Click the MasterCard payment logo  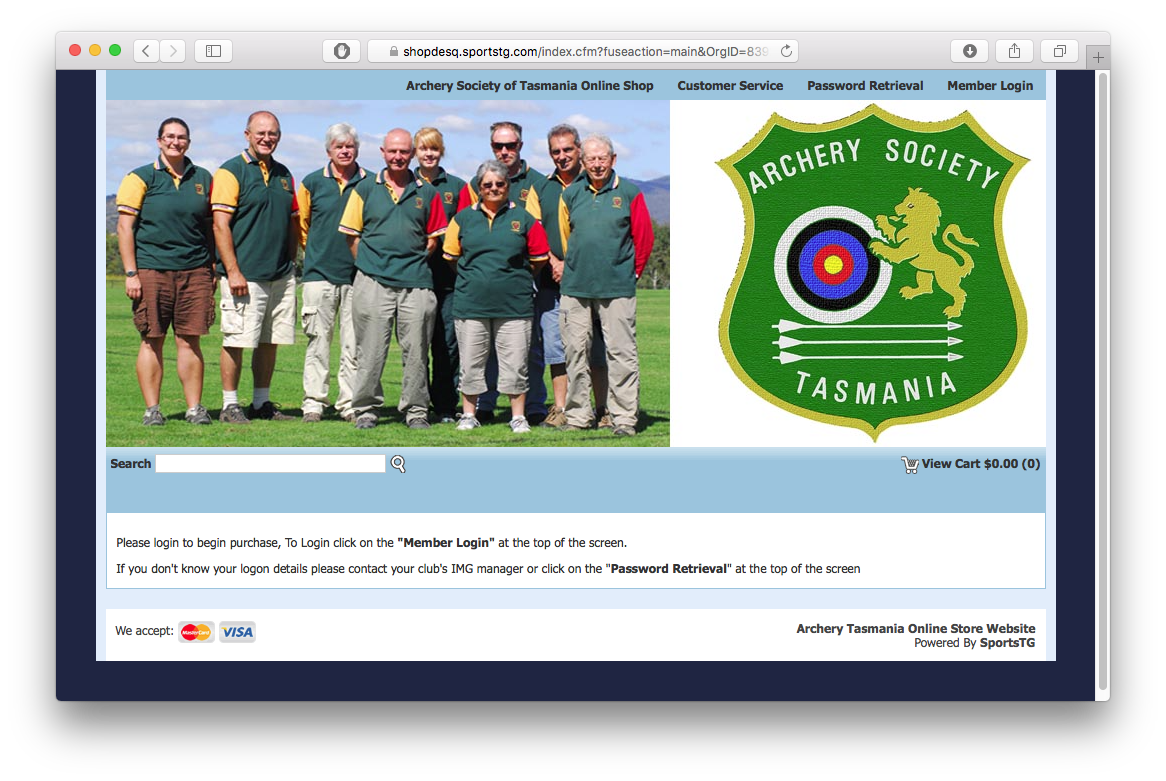pos(196,632)
